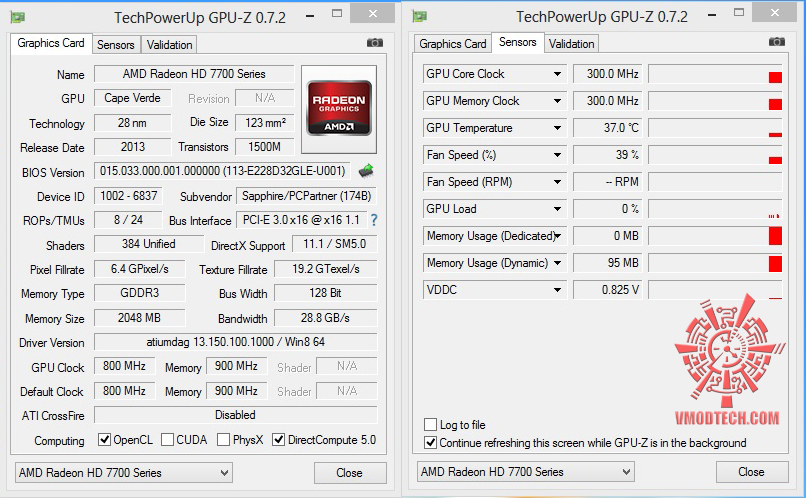Click the Driver Version field
The height and width of the screenshot is (498, 806).
(235, 342)
